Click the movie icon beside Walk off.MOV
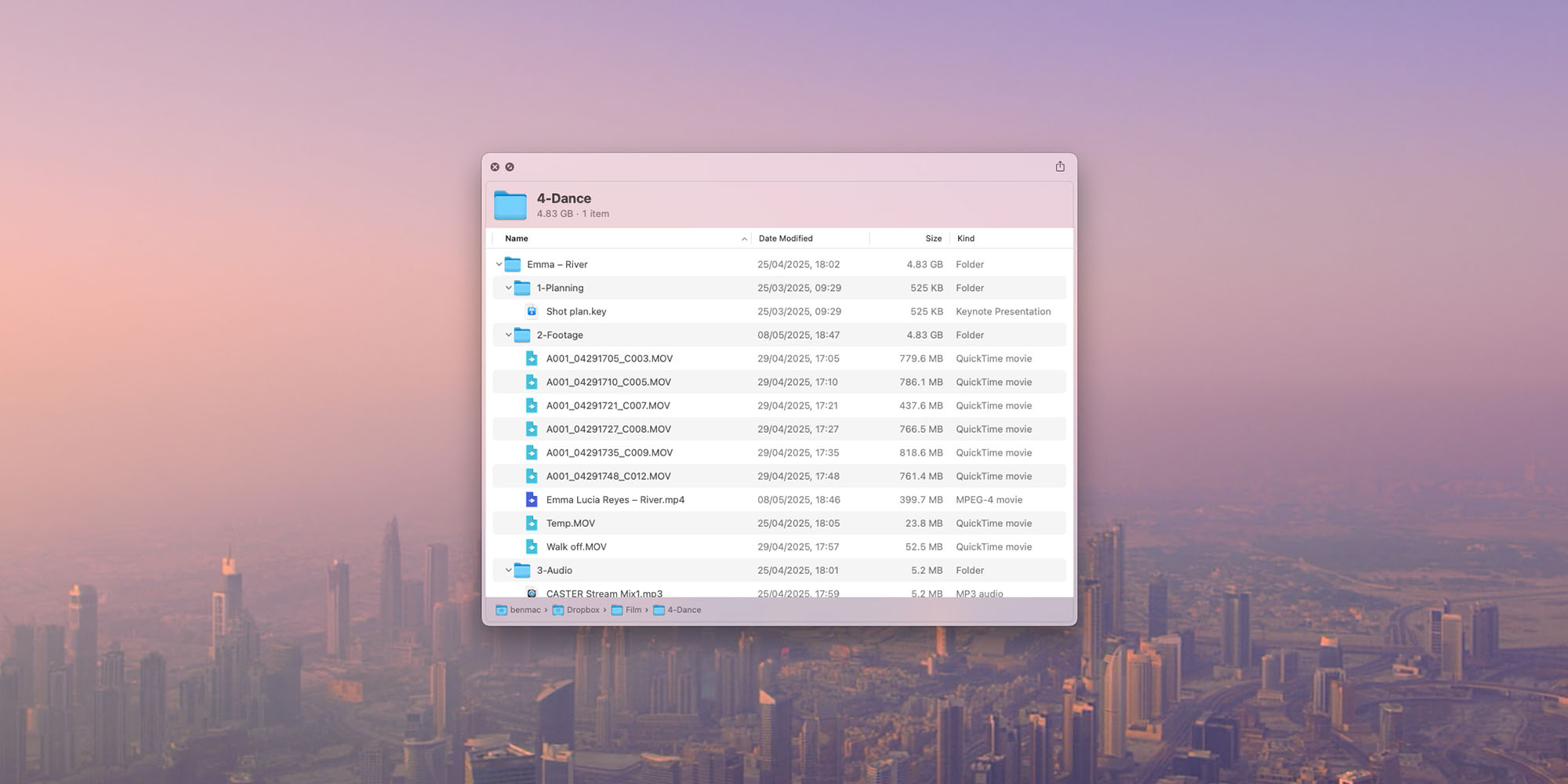This screenshot has width=1568, height=784. click(x=532, y=546)
